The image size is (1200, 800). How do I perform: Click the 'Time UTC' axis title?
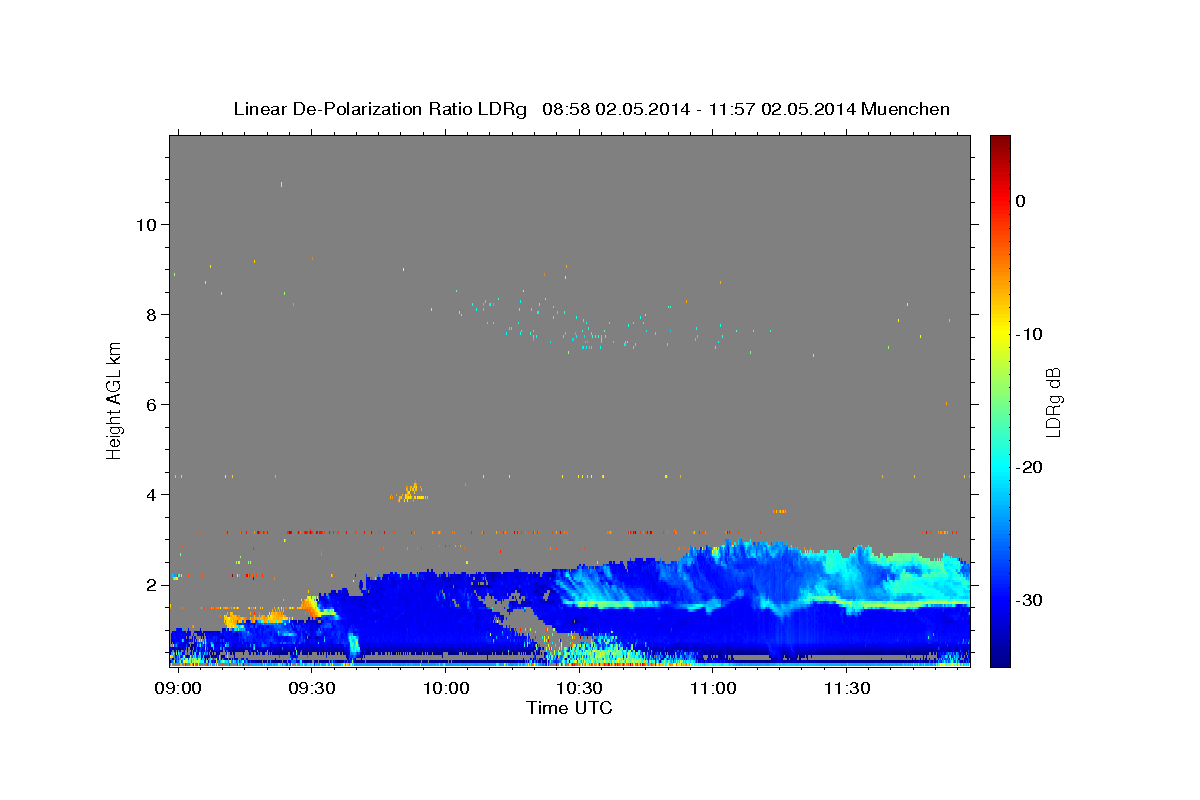pos(569,708)
